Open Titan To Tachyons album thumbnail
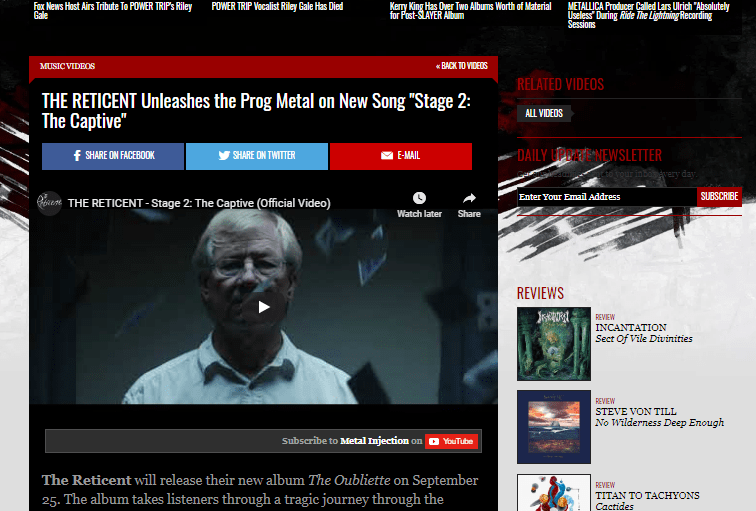 [x=554, y=492]
